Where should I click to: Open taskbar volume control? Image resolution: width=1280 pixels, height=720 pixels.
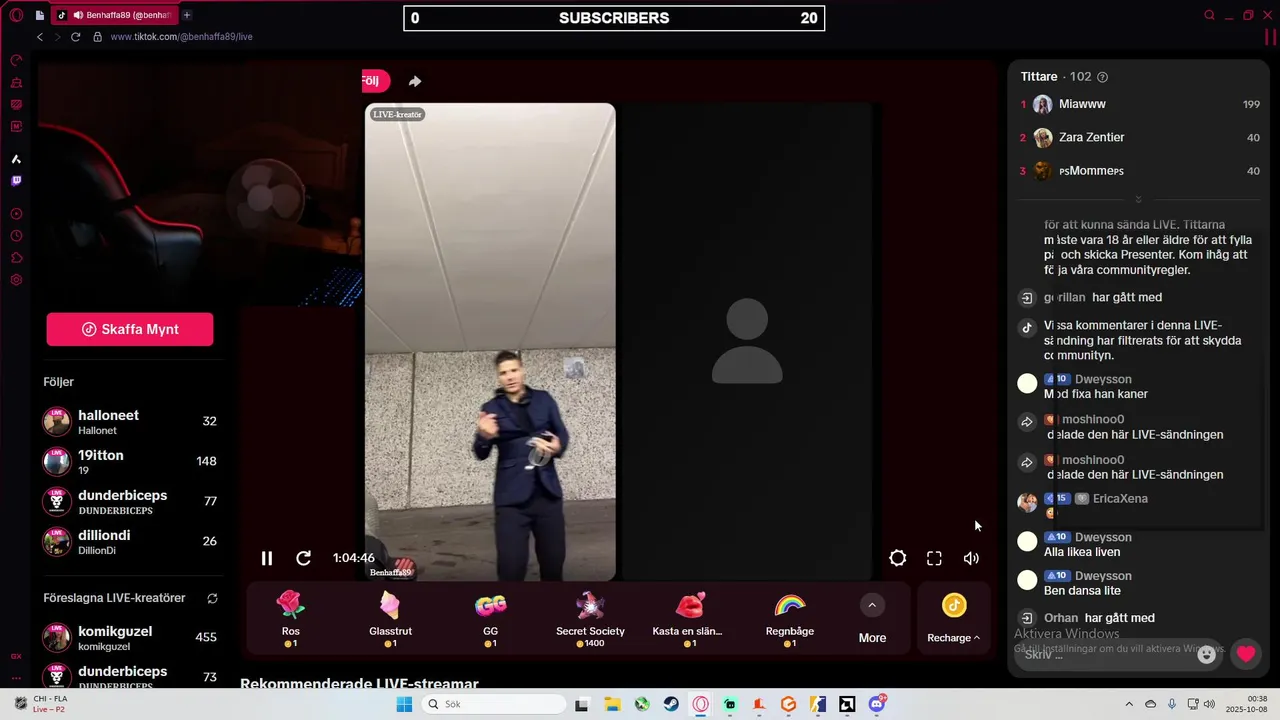pos(1210,704)
